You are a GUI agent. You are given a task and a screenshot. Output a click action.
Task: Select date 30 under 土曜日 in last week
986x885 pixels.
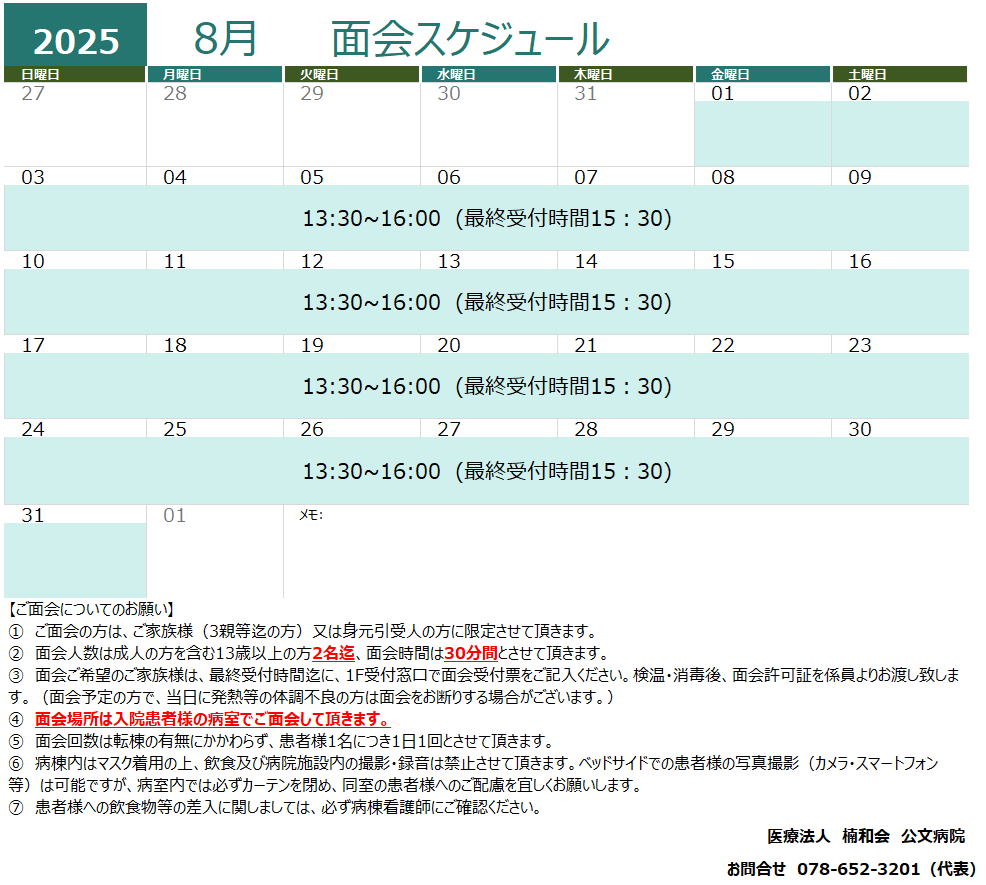[x=860, y=429]
